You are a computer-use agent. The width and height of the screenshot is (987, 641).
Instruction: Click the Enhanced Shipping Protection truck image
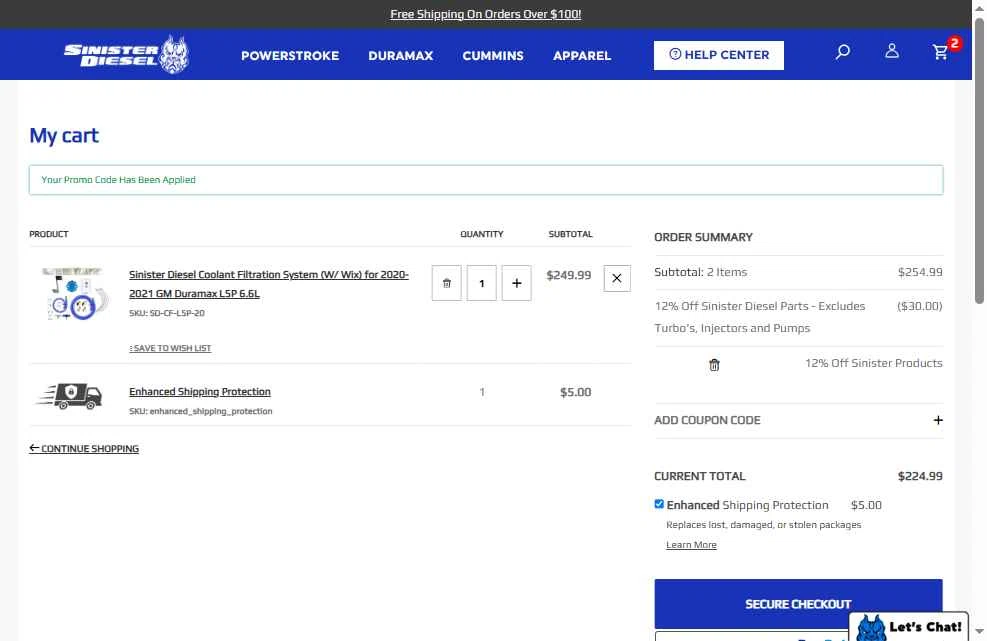[x=69, y=396]
